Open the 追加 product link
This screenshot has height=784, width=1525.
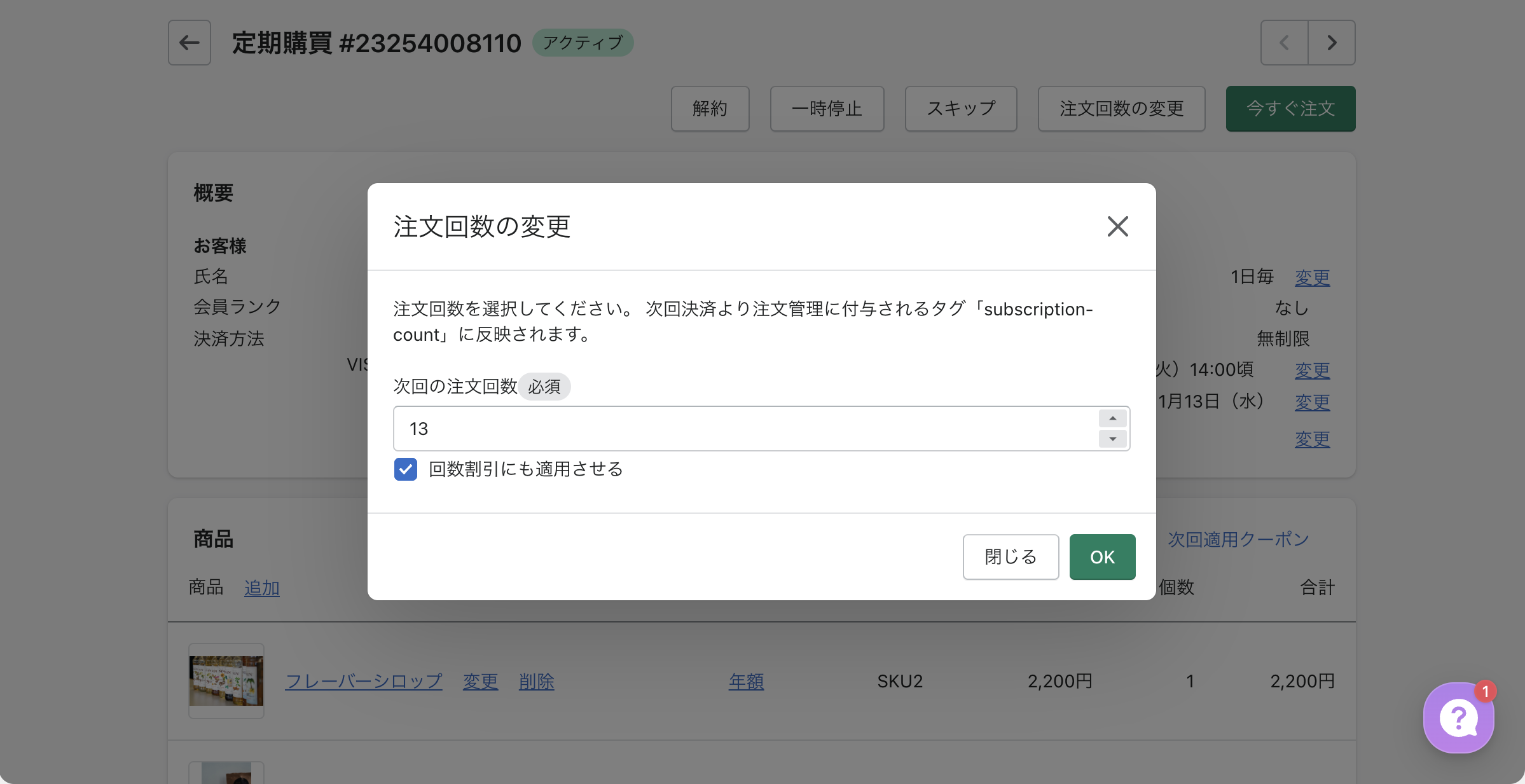coord(261,588)
